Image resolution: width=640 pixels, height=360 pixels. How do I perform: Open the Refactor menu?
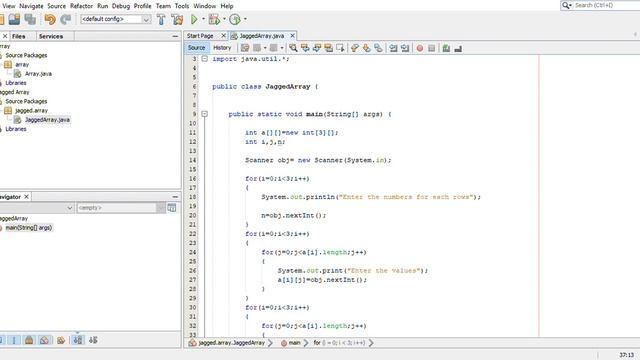[x=81, y=6]
